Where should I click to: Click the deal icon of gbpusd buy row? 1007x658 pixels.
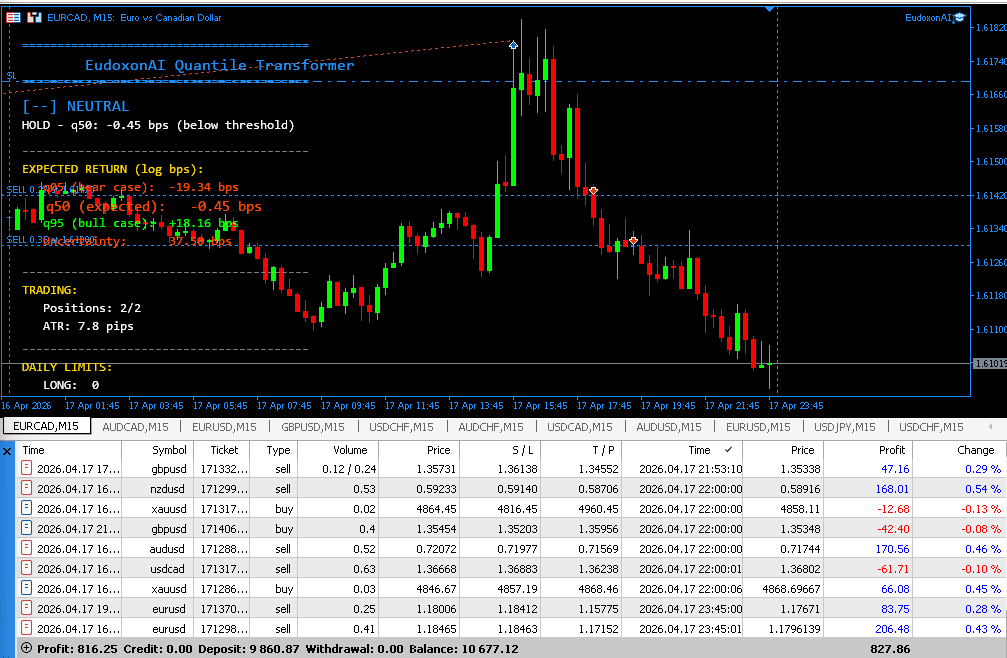tap(26, 528)
